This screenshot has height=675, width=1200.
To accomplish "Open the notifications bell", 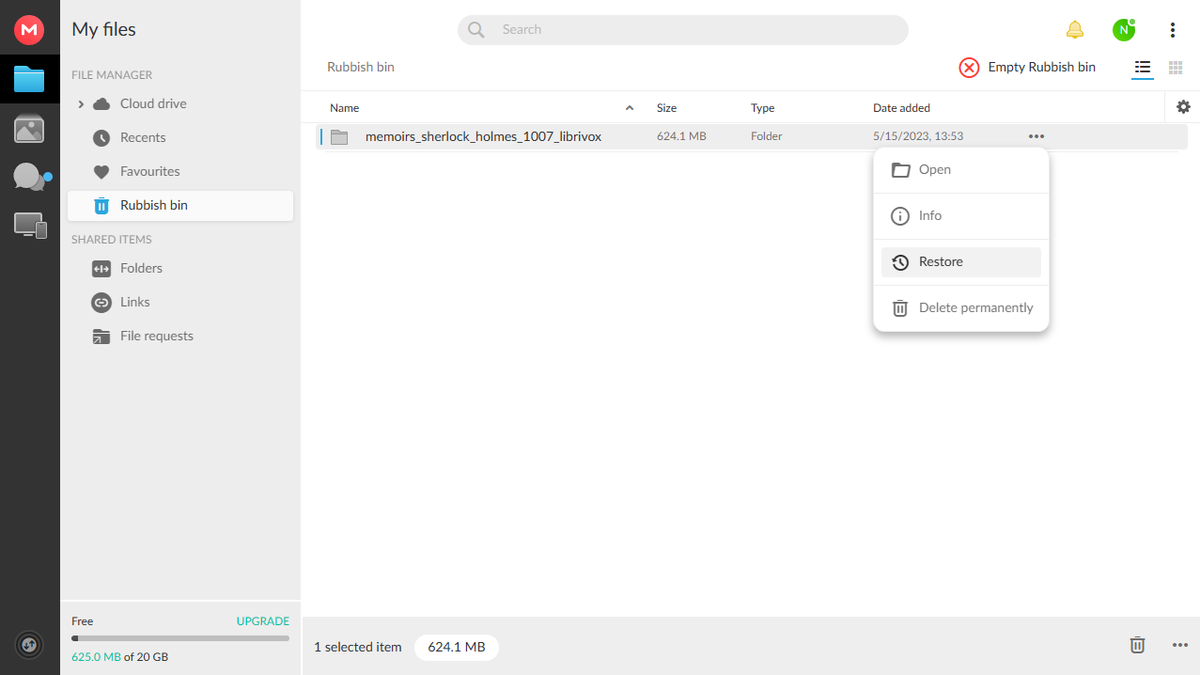I will pyautogui.click(x=1075, y=29).
